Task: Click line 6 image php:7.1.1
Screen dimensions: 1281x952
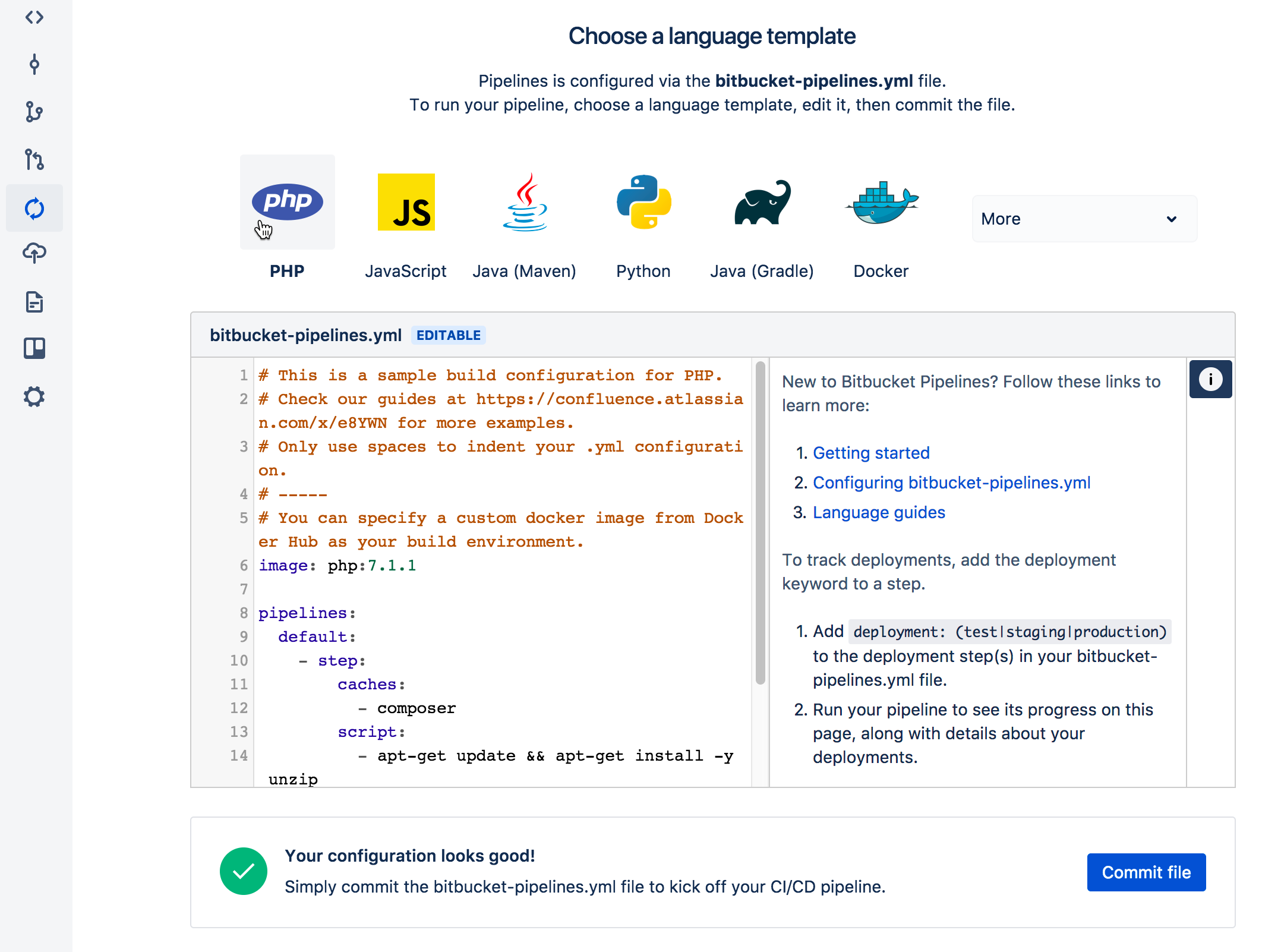Action: tap(337, 566)
